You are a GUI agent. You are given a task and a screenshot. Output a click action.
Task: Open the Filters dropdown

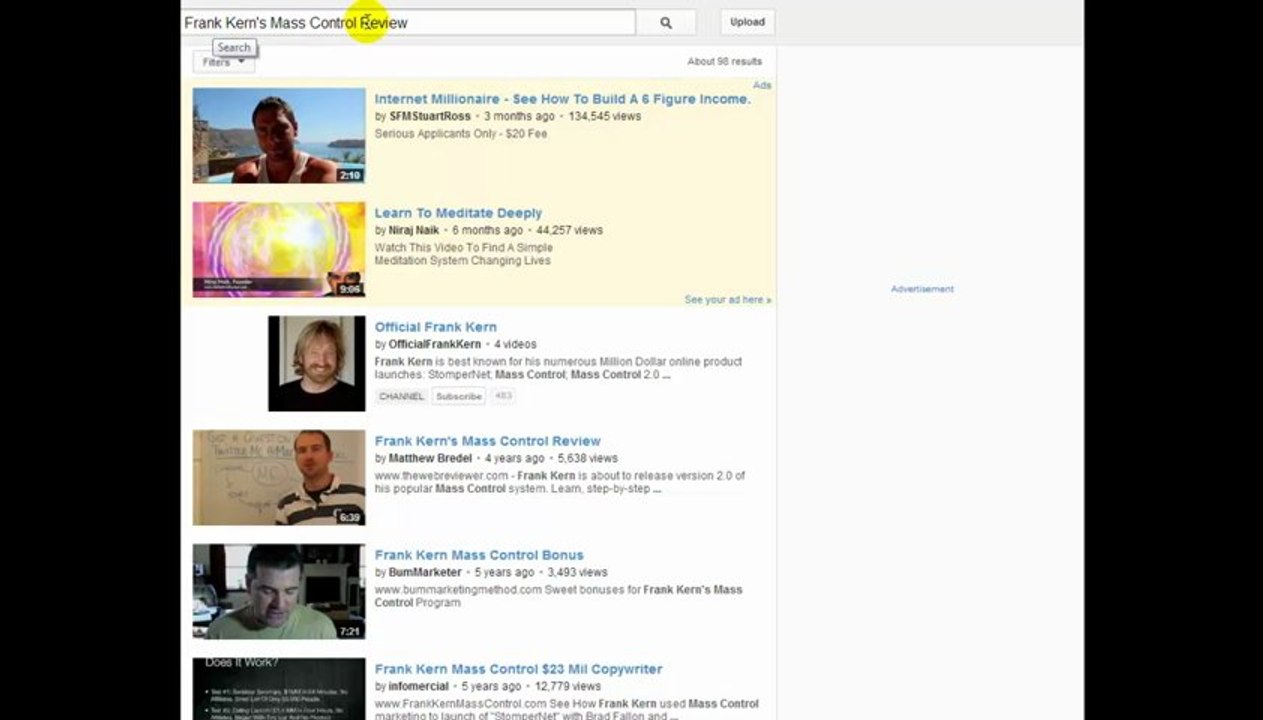click(x=224, y=62)
